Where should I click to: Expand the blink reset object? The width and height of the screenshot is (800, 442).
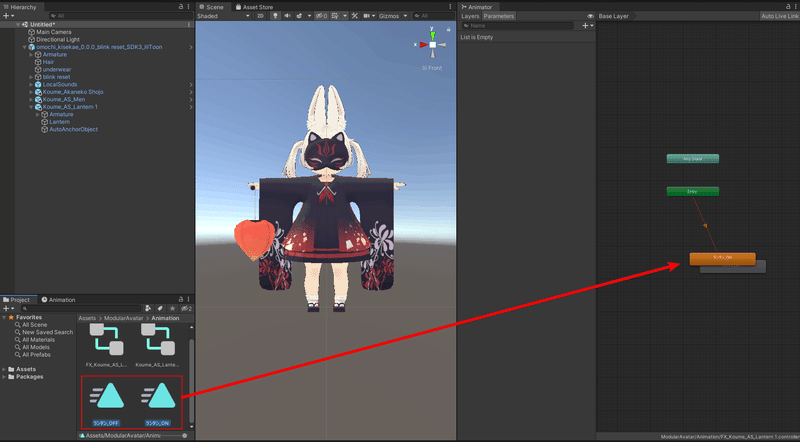point(31,77)
